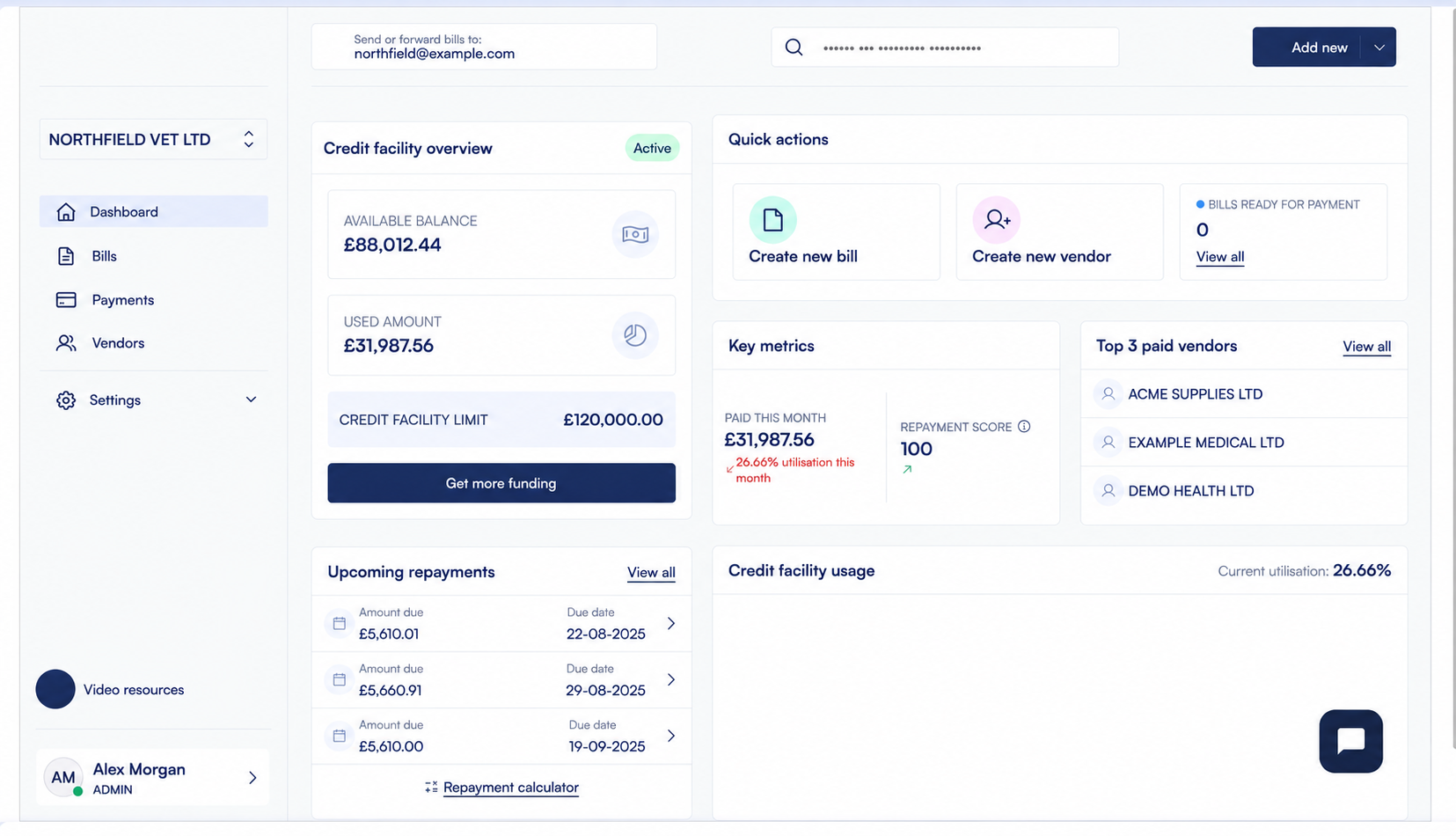The width and height of the screenshot is (1456, 836).
Task: Click the search magnifier icon
Action: click(794, 48)
